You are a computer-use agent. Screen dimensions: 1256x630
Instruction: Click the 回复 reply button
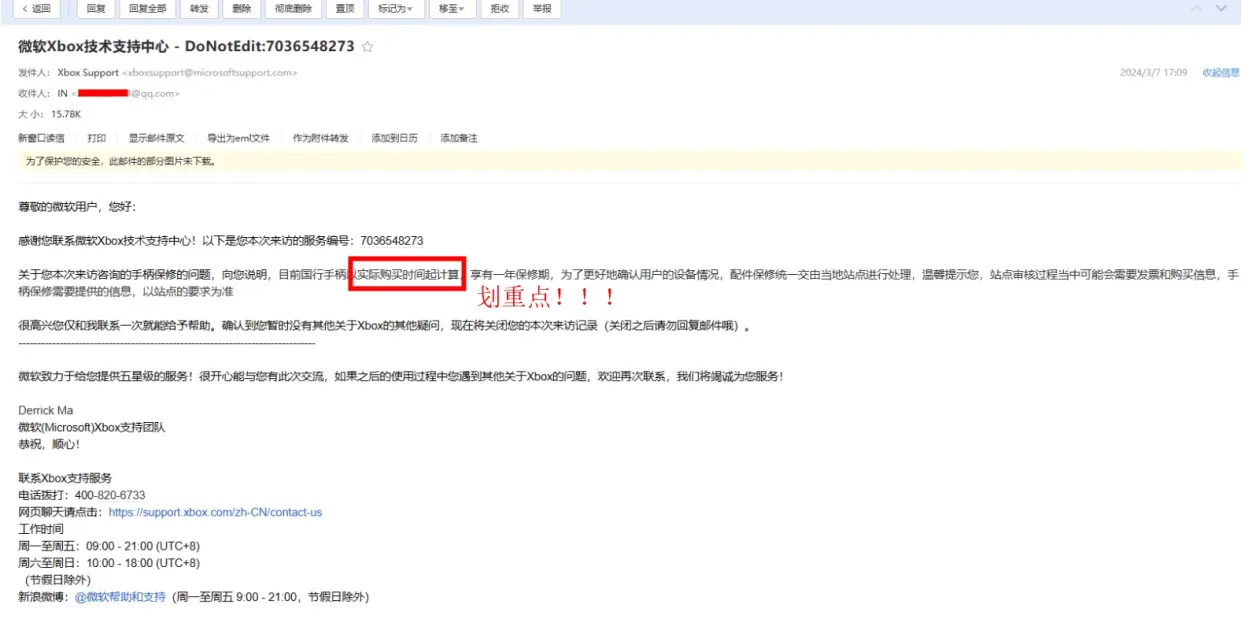pyautogui.click(x=96, y=8)
